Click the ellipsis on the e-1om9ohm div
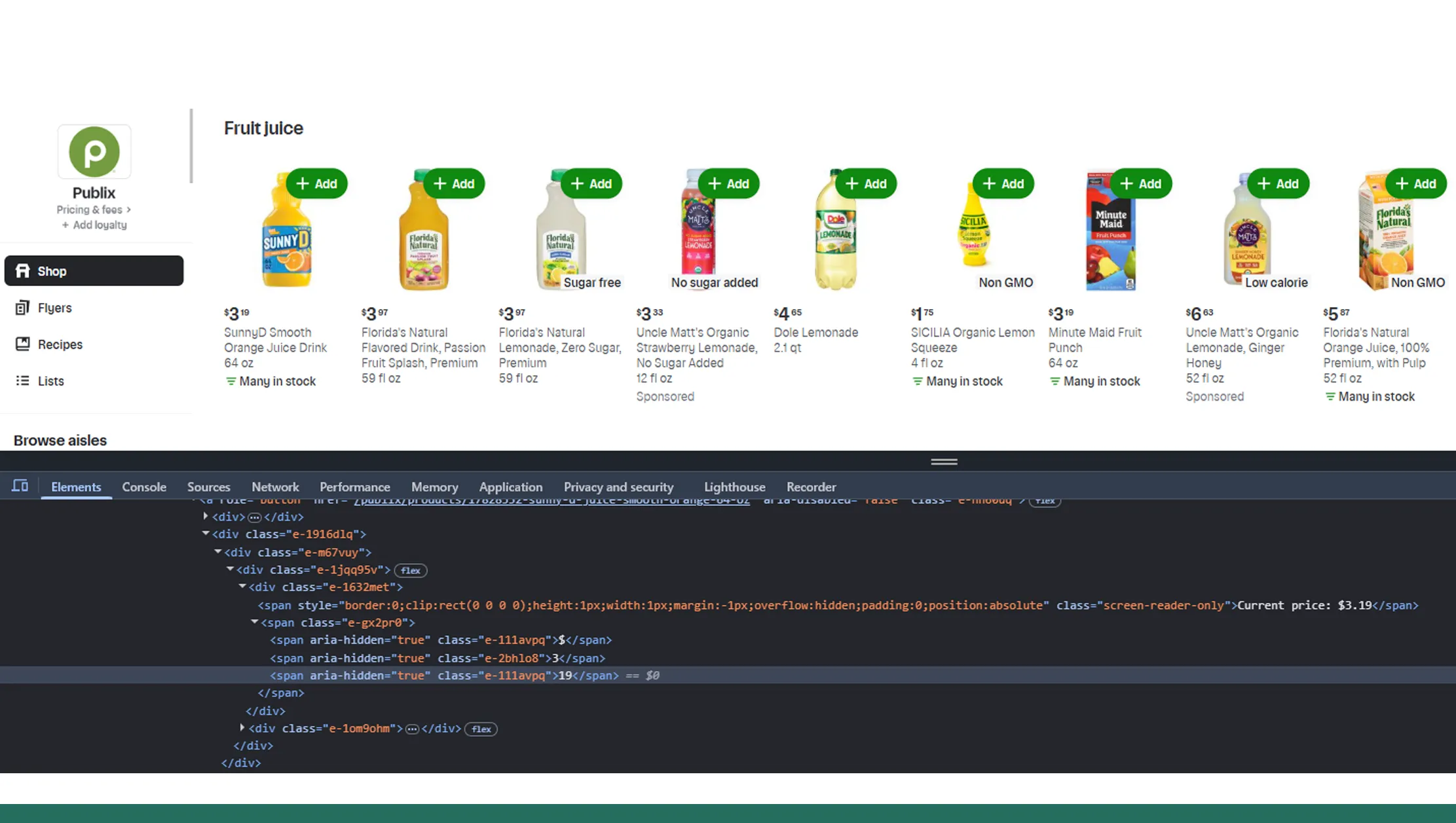Image resolution: width=1456 pixels, height=823 pixels. pos(412,729)
